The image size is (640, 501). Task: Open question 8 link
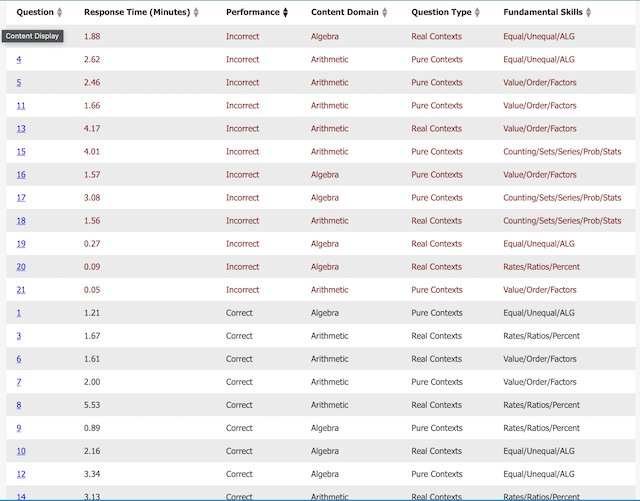(x=19, y=405)
